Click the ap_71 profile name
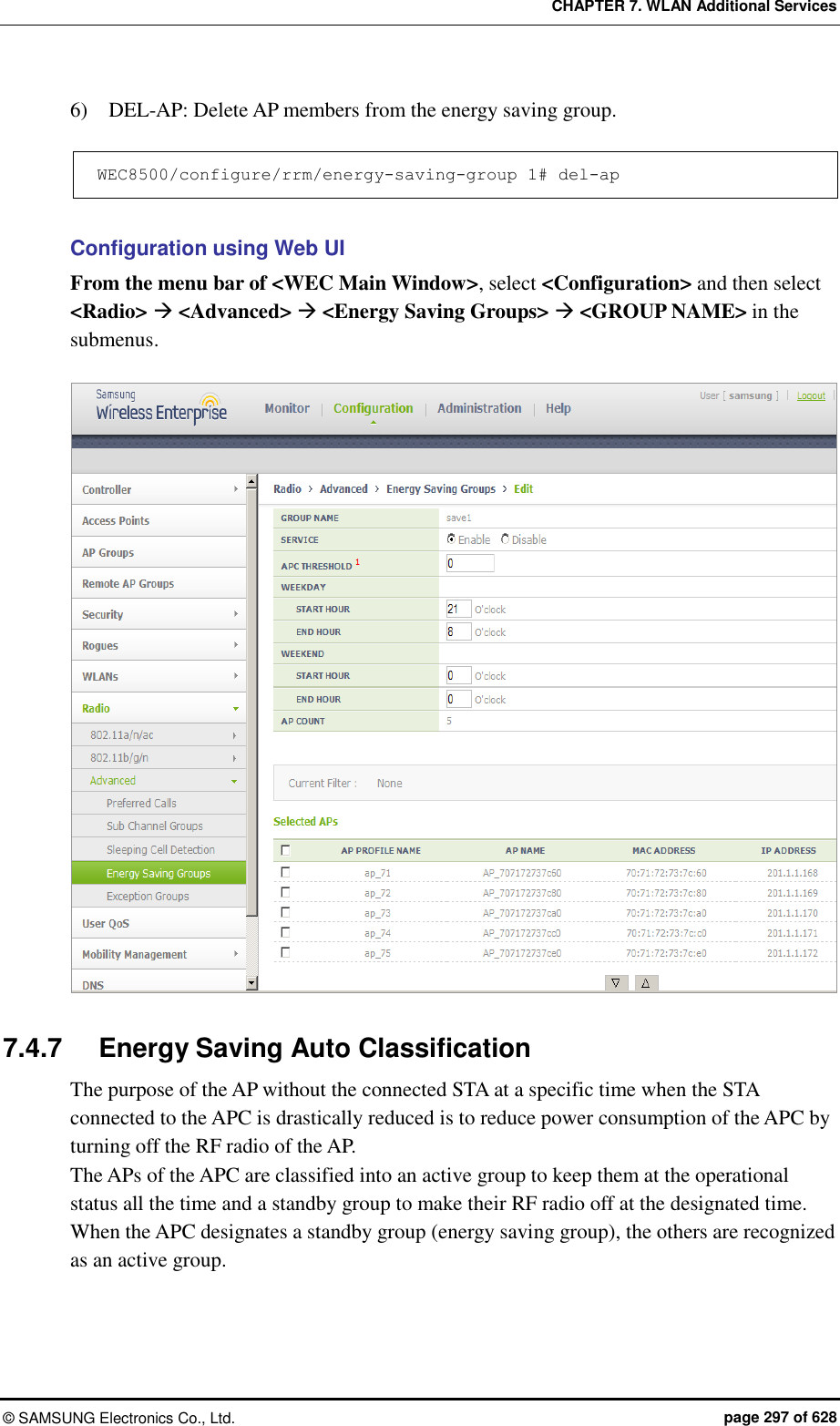The image size is (840, 1426). point(378,873)
